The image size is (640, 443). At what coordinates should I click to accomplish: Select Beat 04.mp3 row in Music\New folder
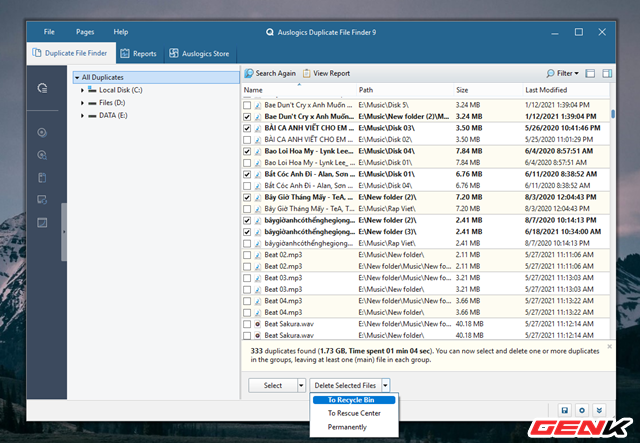coord(426,313)
